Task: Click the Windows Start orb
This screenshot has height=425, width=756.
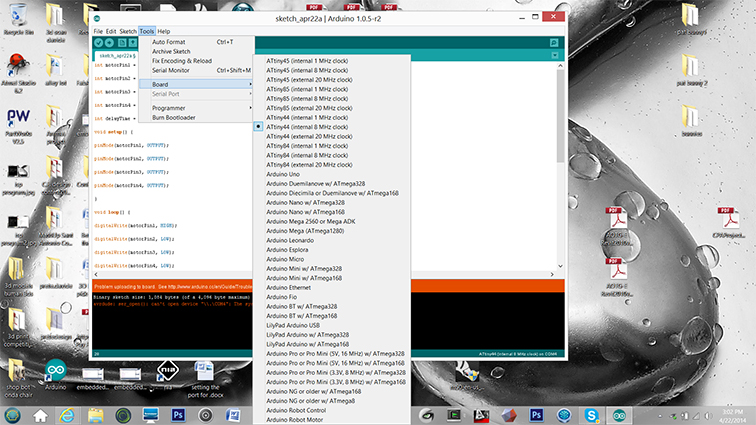Action: point(13,415)
